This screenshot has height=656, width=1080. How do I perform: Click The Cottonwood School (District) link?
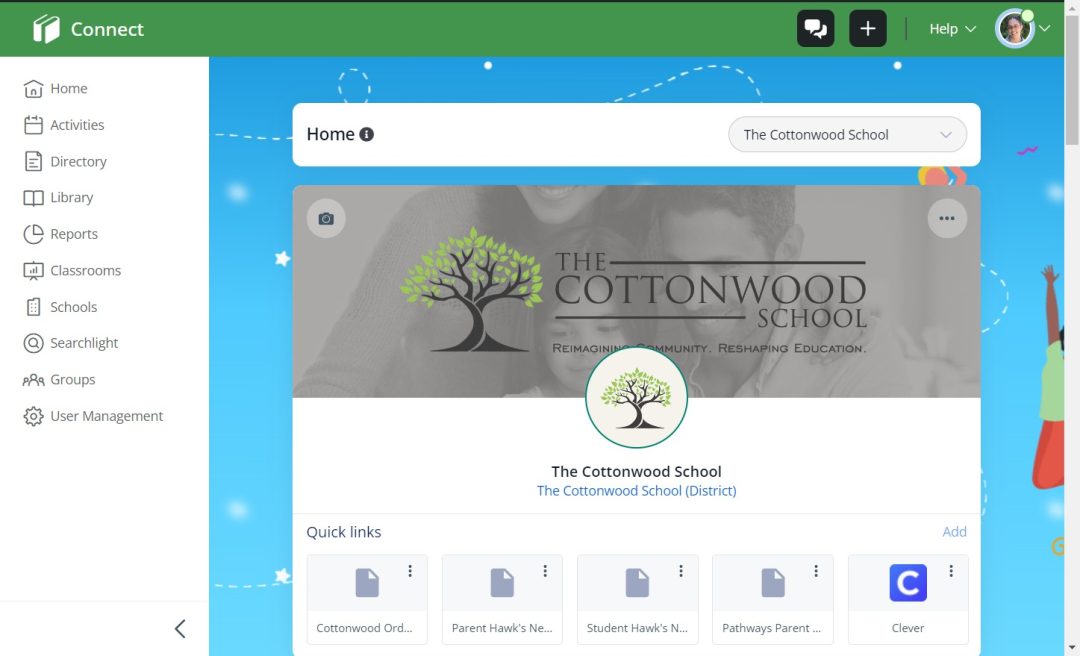(x=636, y=491)
